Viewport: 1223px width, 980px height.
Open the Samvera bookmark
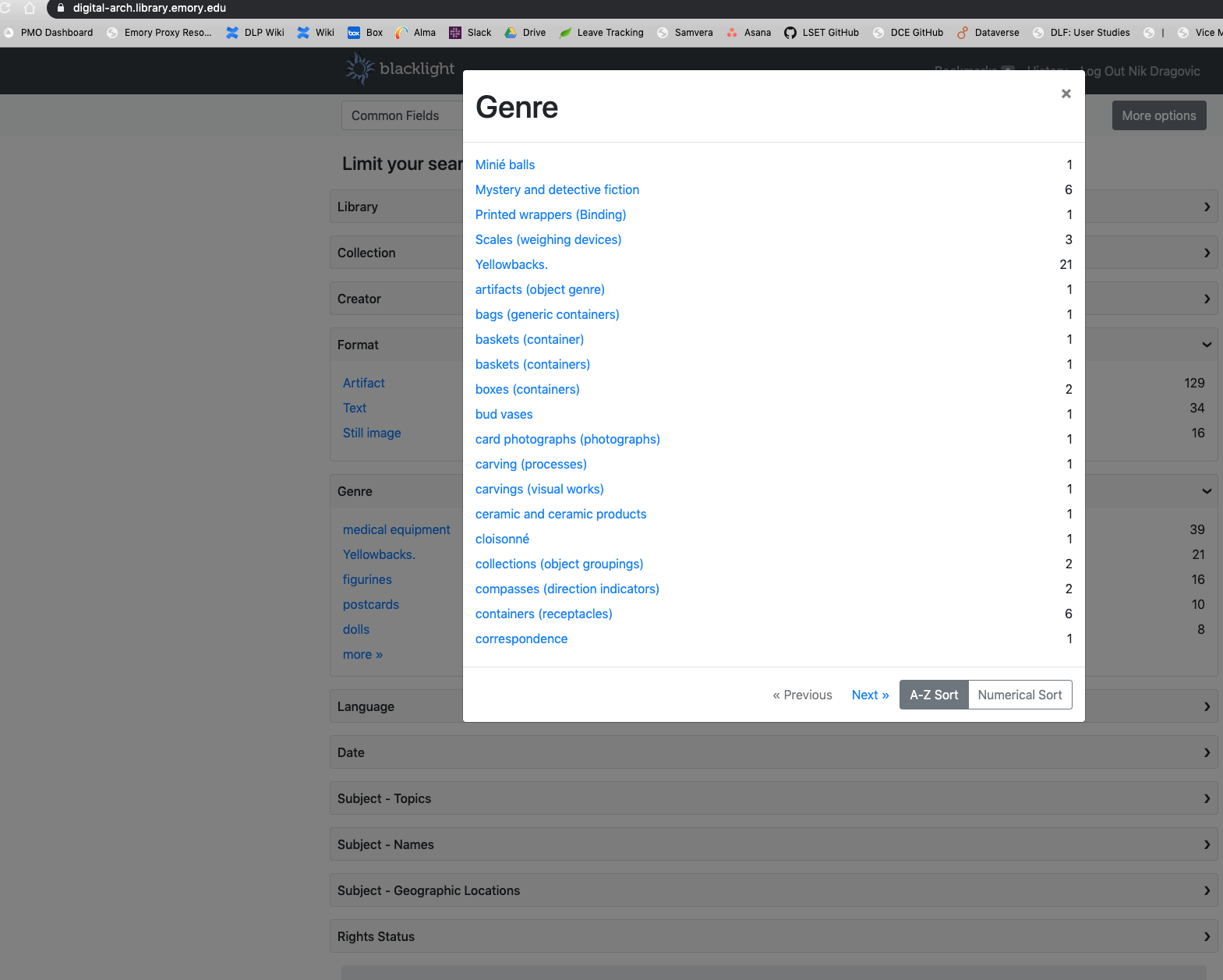click(x=685, y=33)
